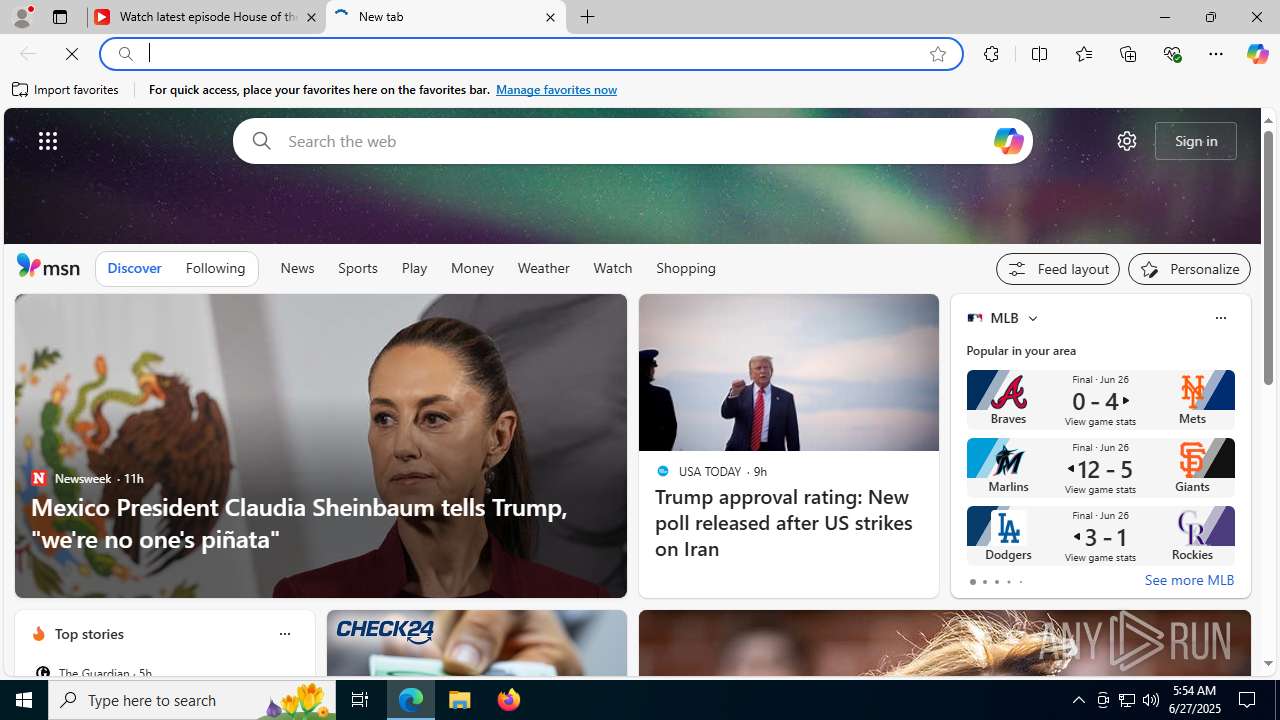Open a new tab with plus button
This screenshot has width=1280, height=720.
pyautogui.click(x=588, y=17)
